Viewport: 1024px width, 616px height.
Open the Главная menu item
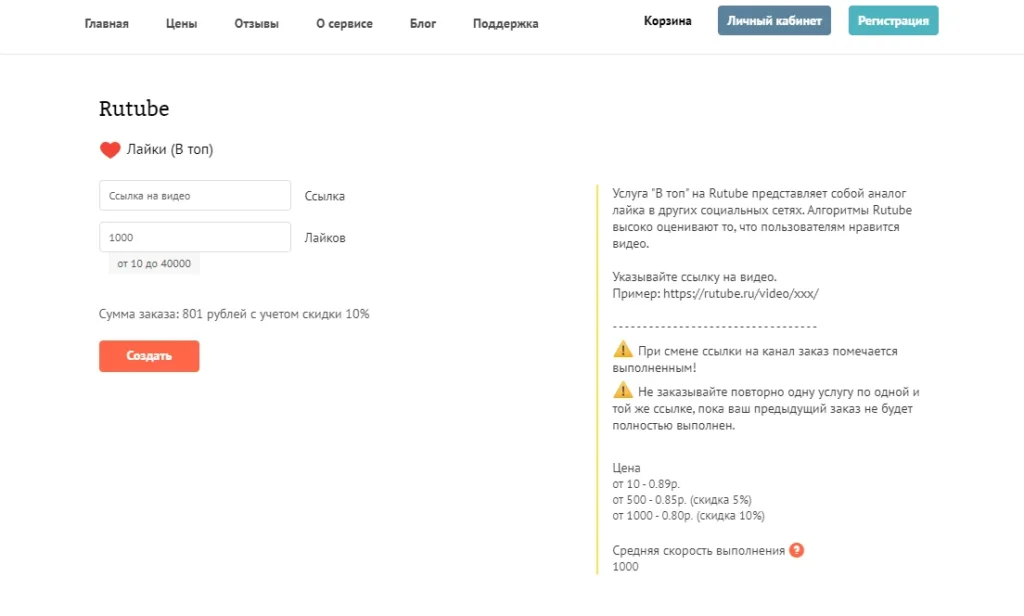coord(106,24)
